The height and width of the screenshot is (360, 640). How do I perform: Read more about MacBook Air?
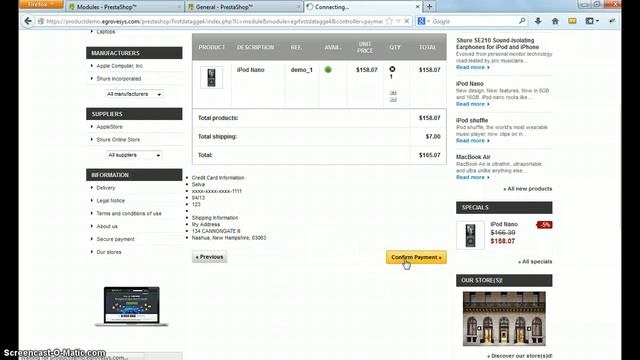[x=473, y=178]
